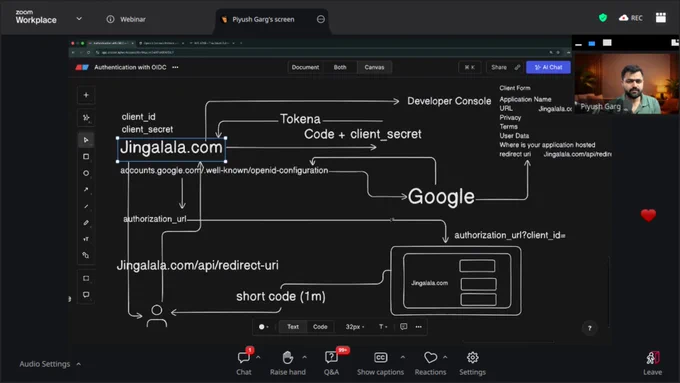Open the Zoom view layout grid icon

[x=660, y=18]
